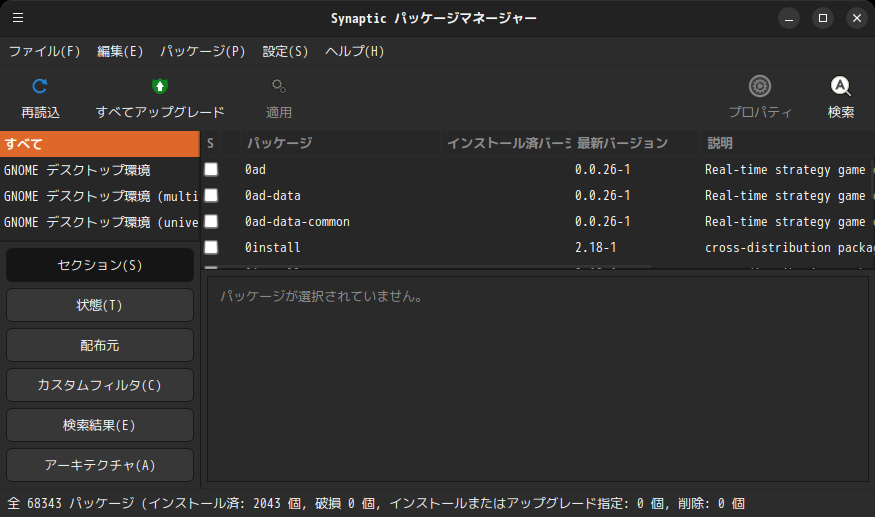The width and height of the screenshot is (875, 517).
Task: Select すべて in the section list
Action: coord(100,144)
